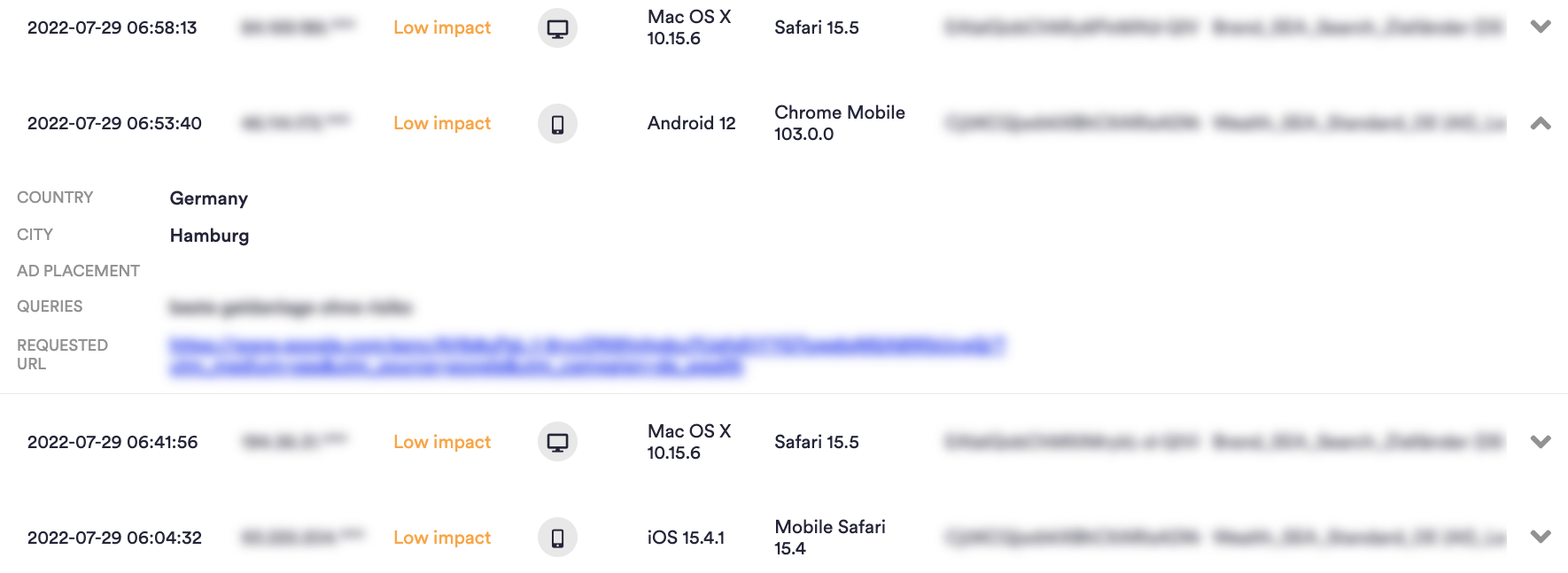This screenshot has height=573, width=1568.
Task: Select the City value "Hamburg"
Action: (209, 236)
